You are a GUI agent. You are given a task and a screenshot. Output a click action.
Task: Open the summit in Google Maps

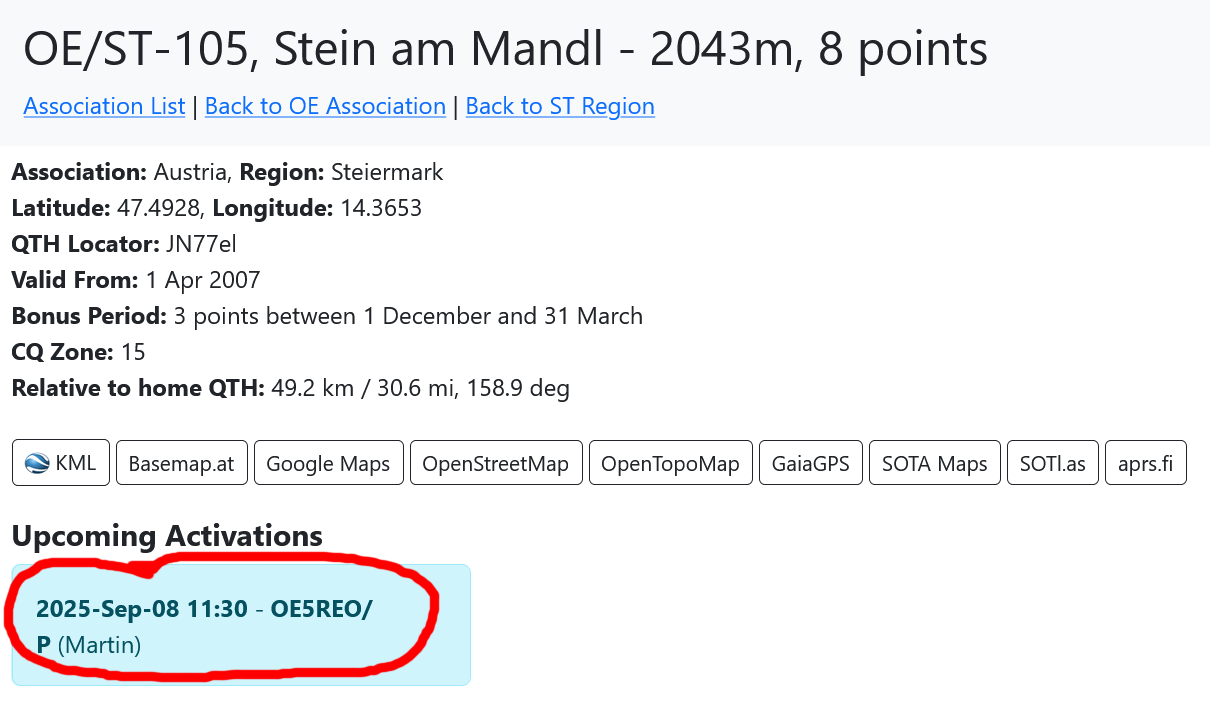[328, 463]
